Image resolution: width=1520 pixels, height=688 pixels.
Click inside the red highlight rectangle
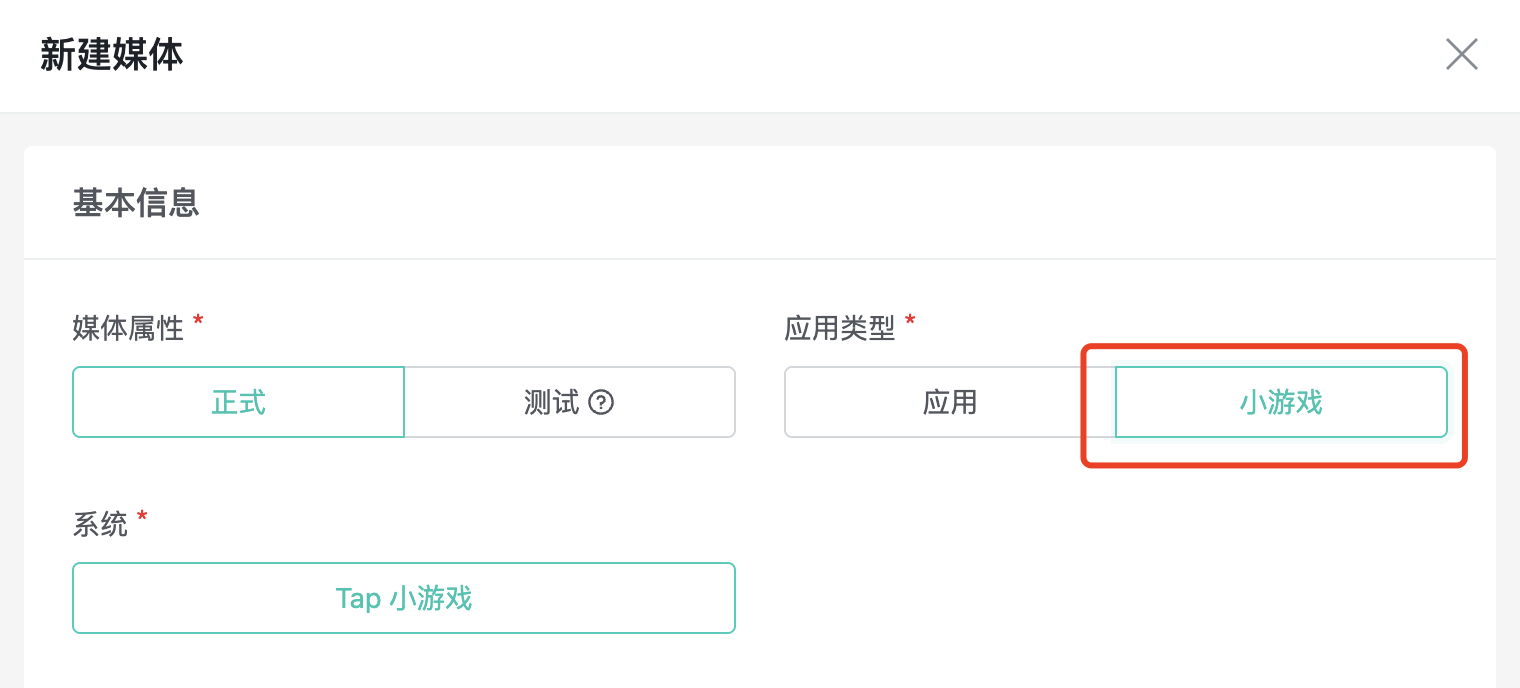pos(1275,402)
